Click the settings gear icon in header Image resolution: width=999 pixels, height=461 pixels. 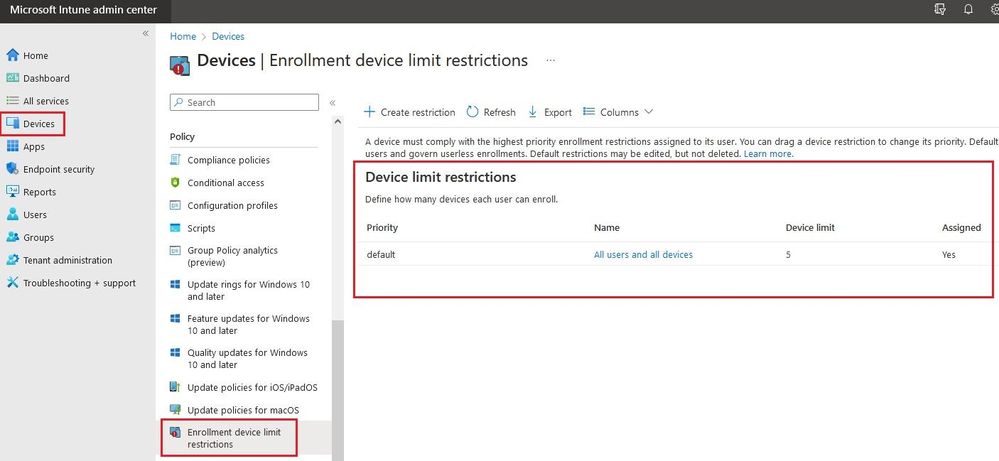coord(994,10)
